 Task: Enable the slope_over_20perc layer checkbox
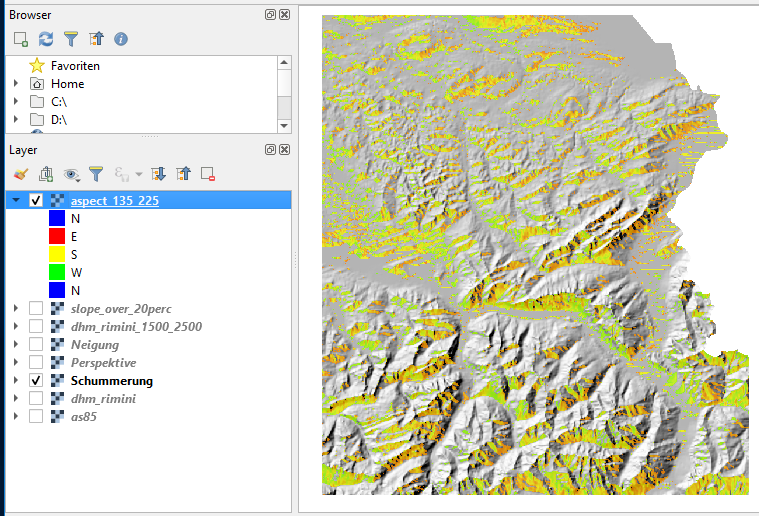(x=36, y=309)
